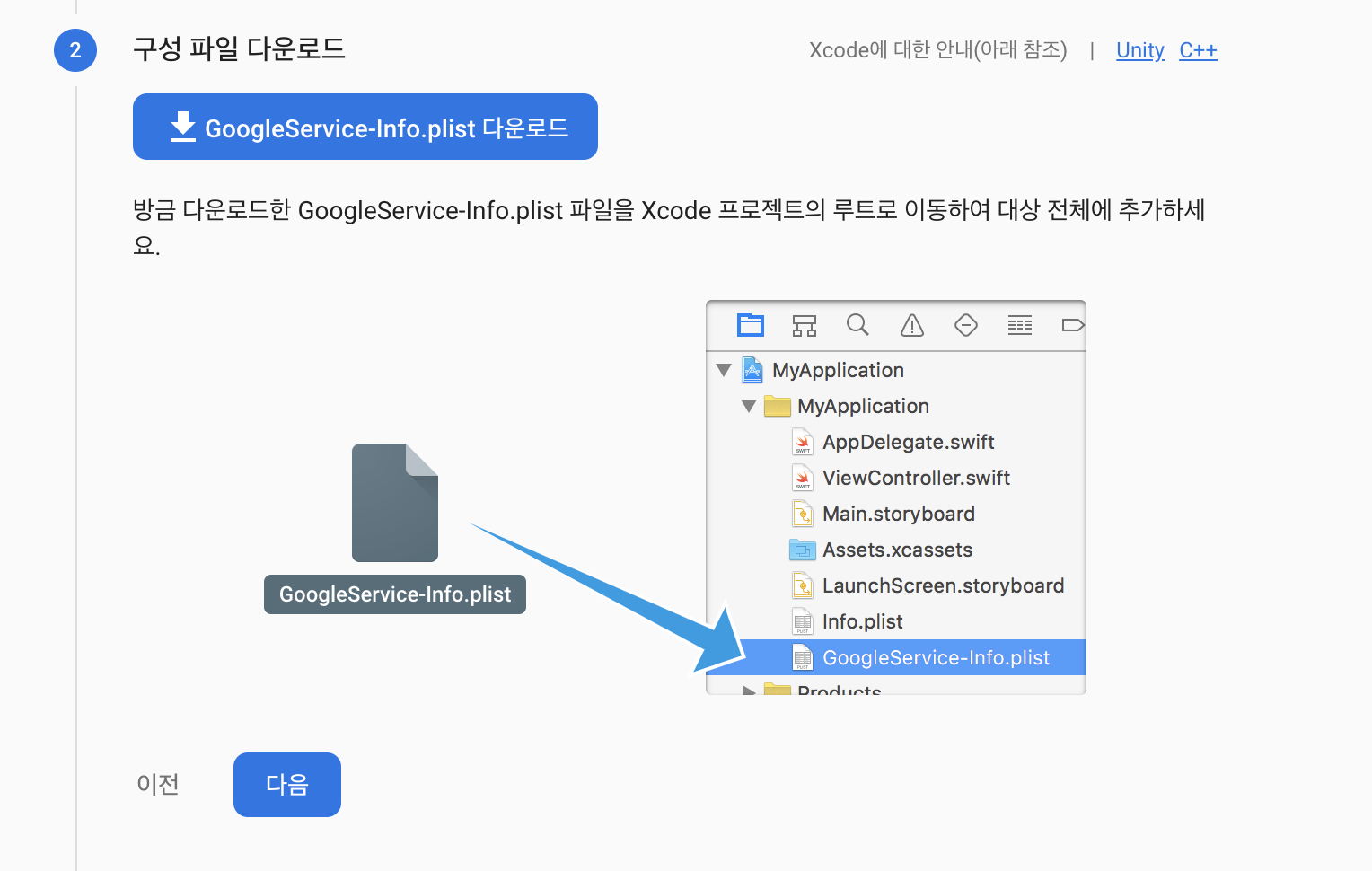
Task: Click the 'Xcode에 대한 안내(아래 참조)' text
Action: pyautogui.click(x=938, y=50)
